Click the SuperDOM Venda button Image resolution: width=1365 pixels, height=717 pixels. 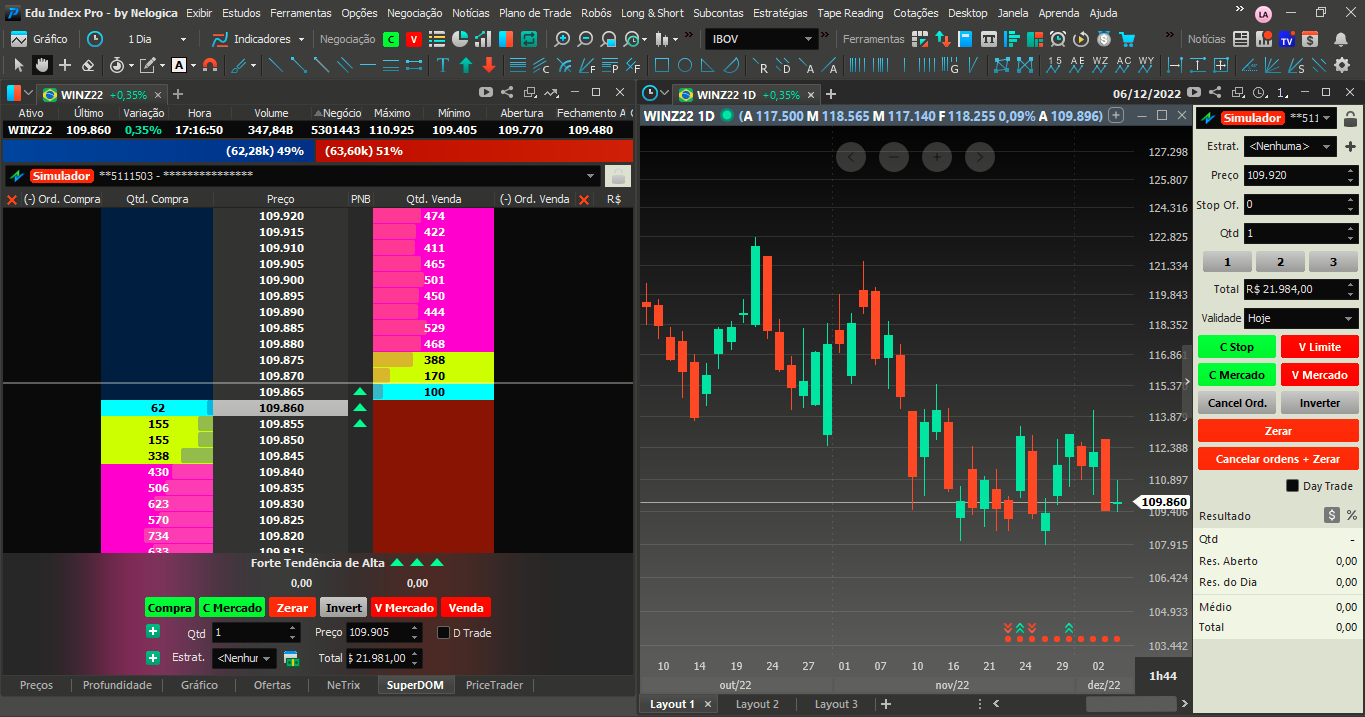tap(466, 608)
